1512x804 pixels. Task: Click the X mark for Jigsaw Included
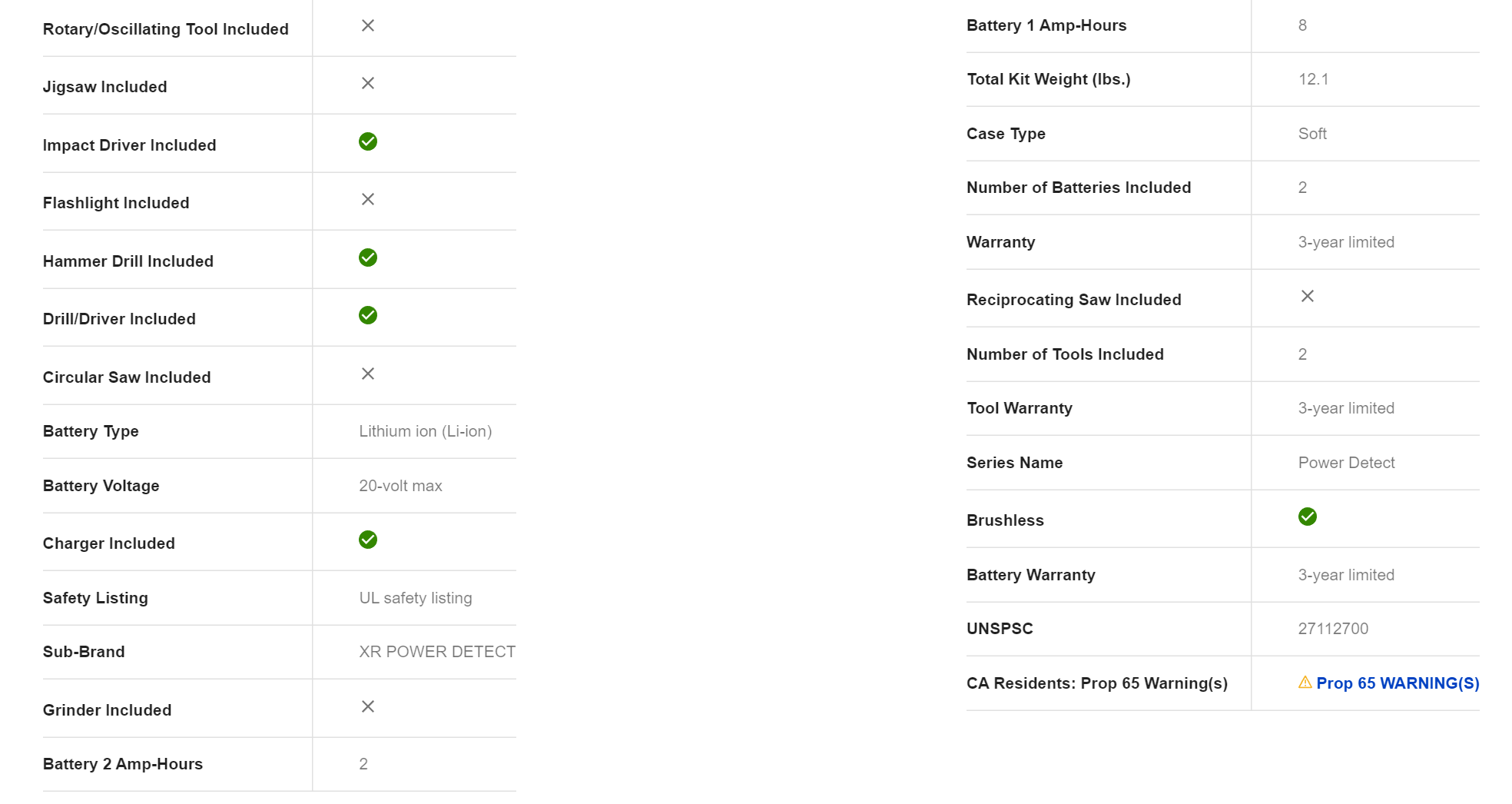click(x=368, y=83)
